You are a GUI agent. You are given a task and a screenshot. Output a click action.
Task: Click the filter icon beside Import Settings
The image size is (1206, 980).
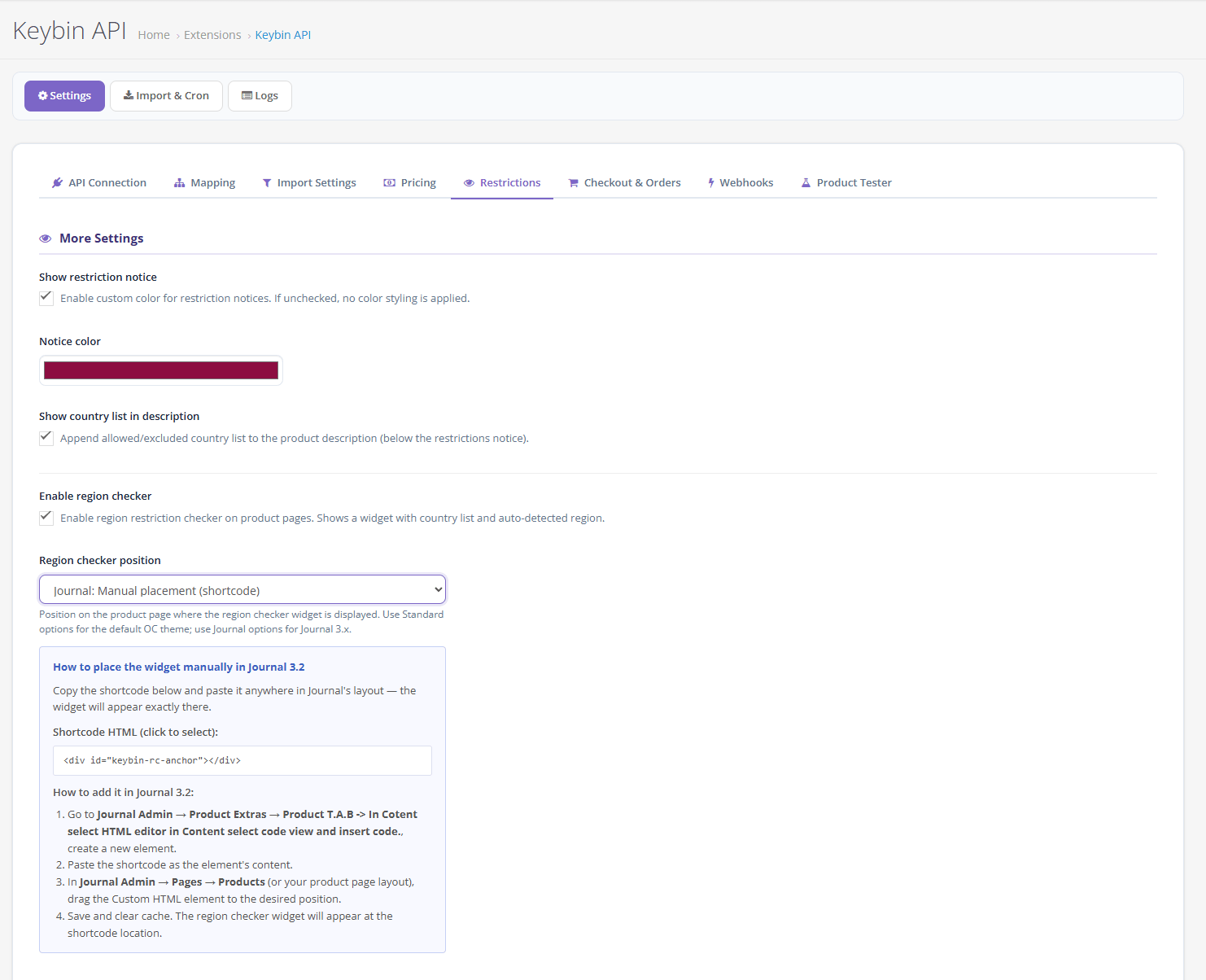[267, 183]
